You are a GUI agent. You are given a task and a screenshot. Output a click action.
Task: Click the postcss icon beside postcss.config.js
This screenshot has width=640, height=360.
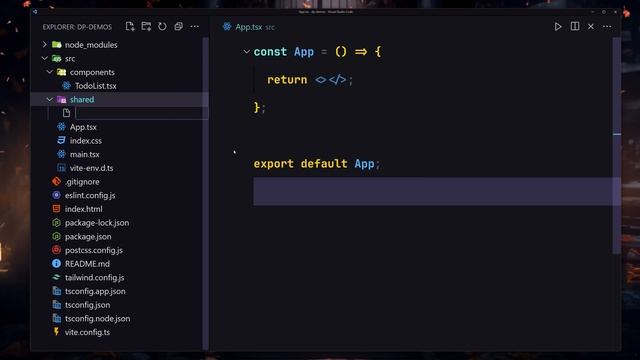click(x=56, y=250)
